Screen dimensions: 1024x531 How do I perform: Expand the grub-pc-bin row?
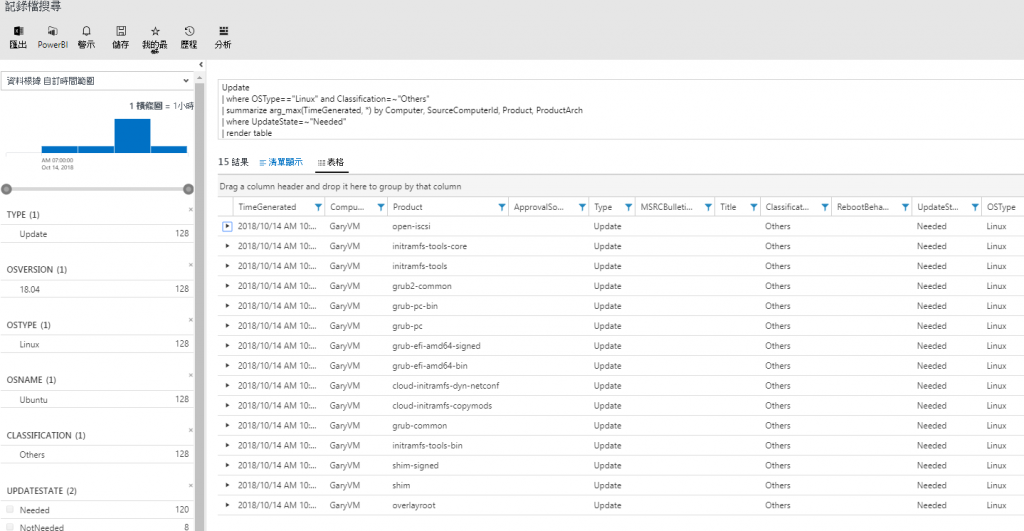tap(227, 306)
